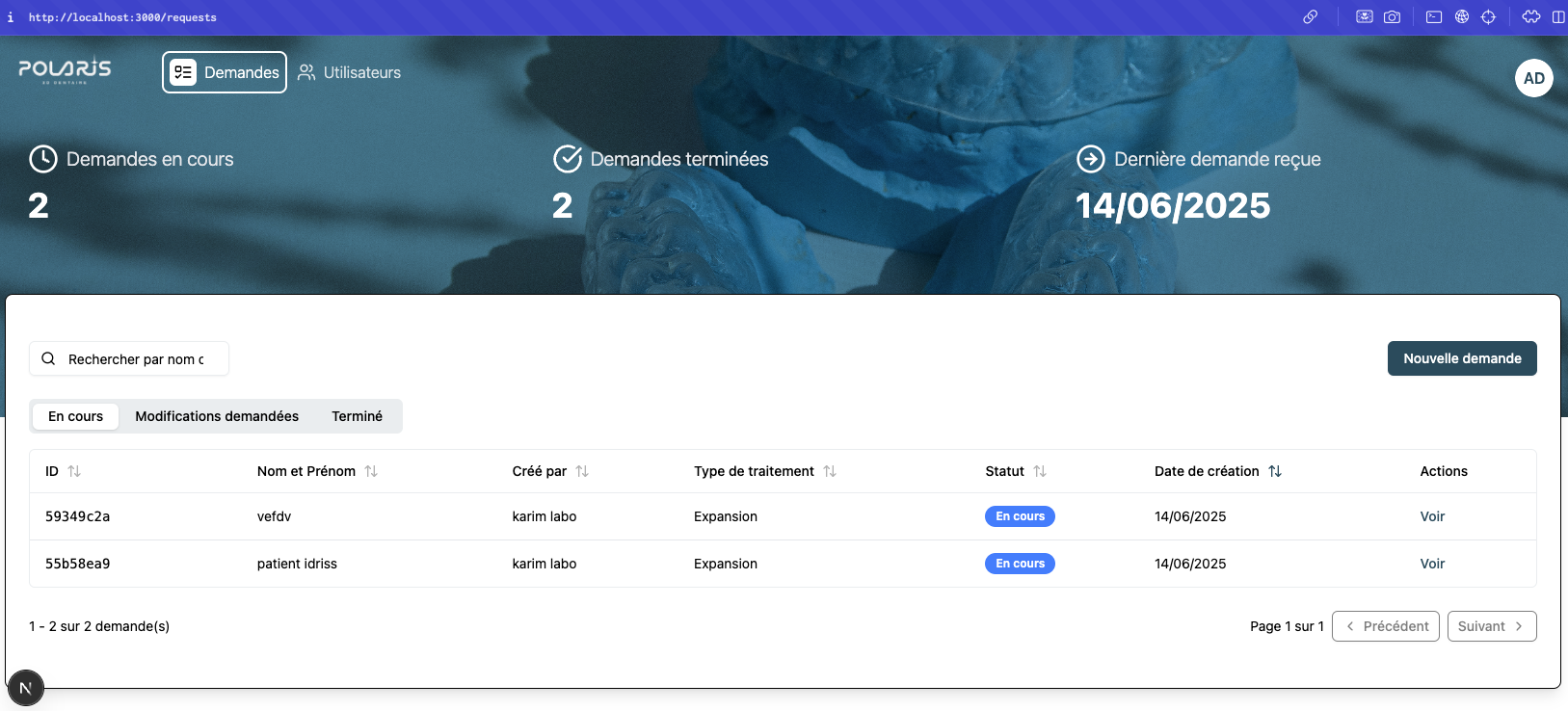This screenshot has width=1568, height=711.
Task: Click the copy link icon in browser toolbar
Action: pos(1310,16)
